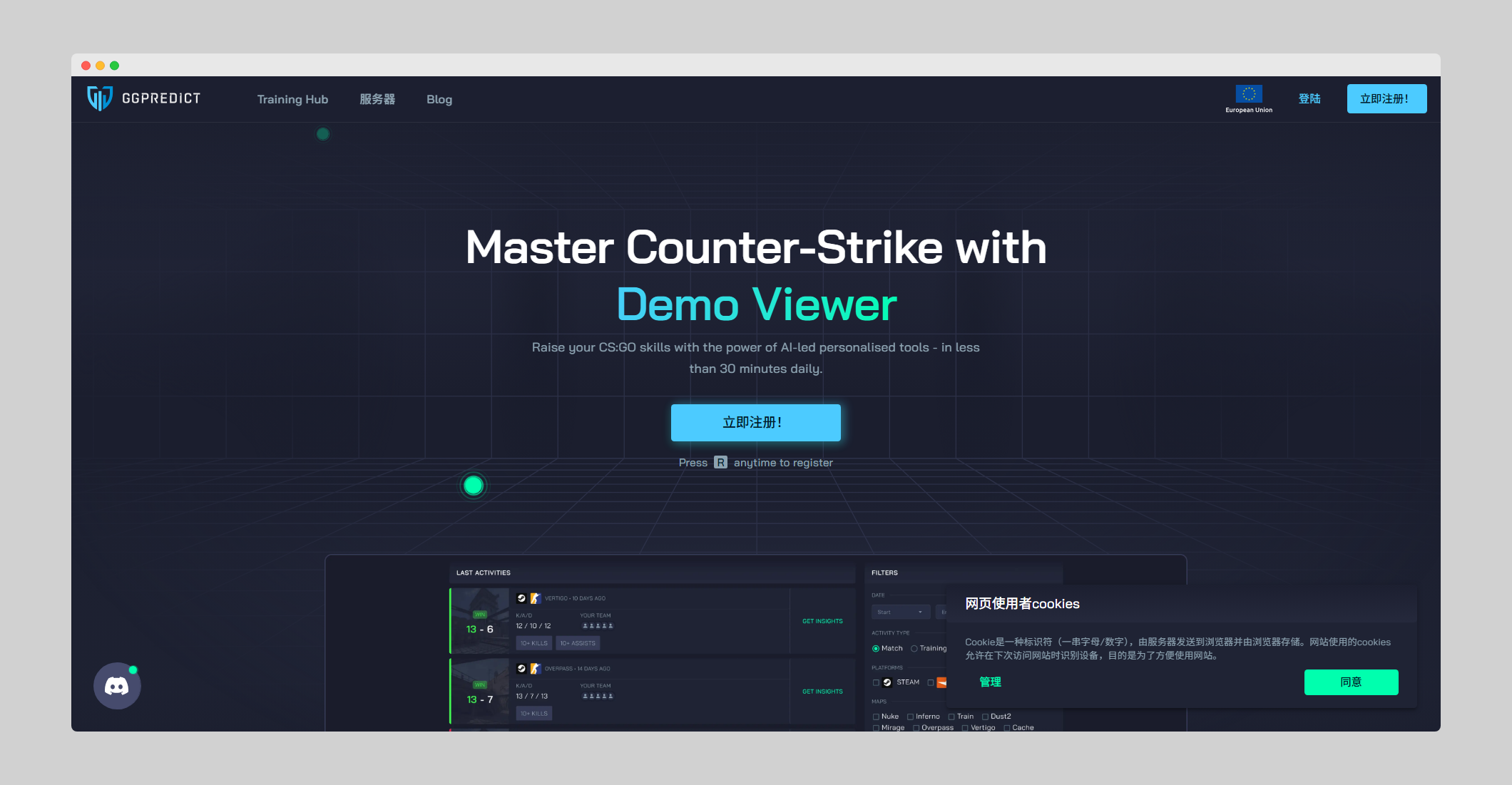Enable the Nuke map checkbox
1512x785 pixels.
876,717
